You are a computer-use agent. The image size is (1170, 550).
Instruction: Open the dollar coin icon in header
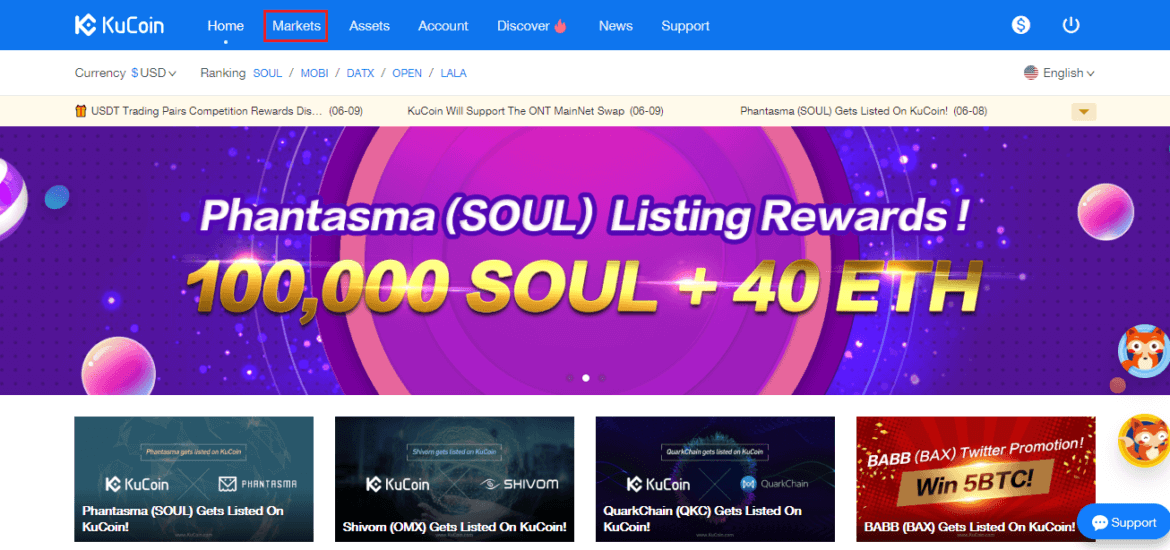point(1021,25)
